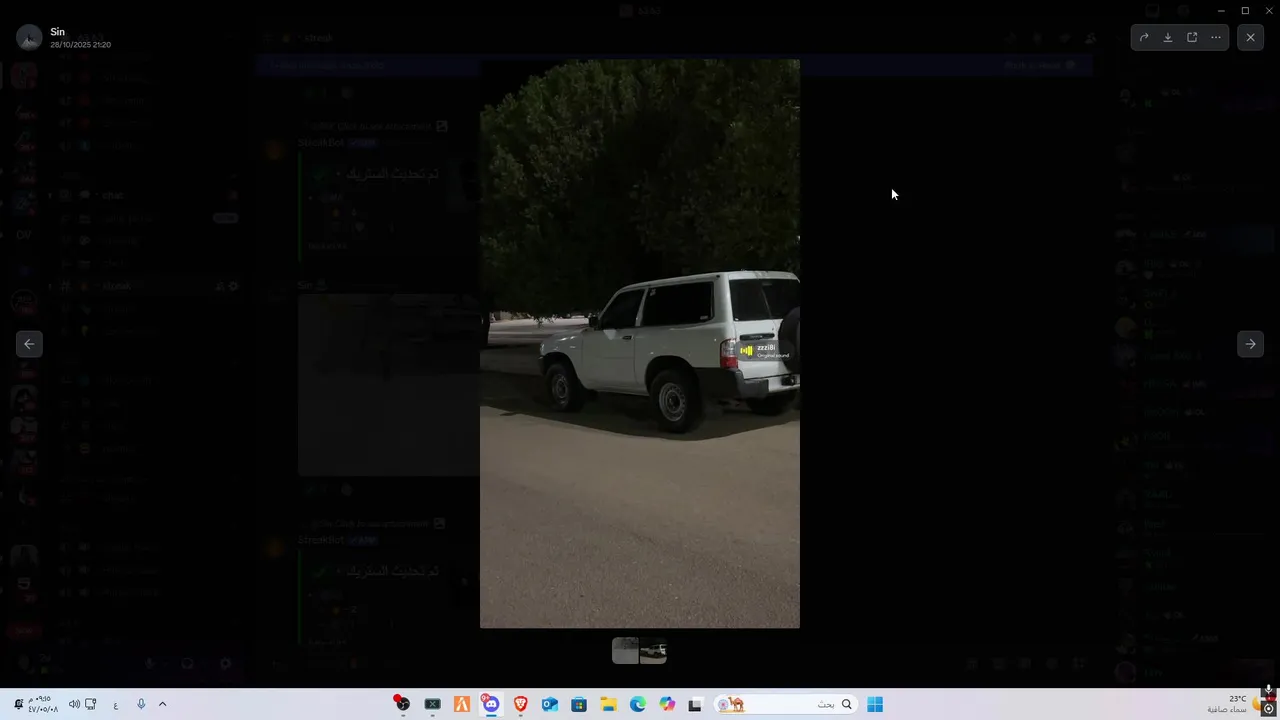Download the image with the download icon
The width and height of the screenshot is (1280, 720).
1167,37
